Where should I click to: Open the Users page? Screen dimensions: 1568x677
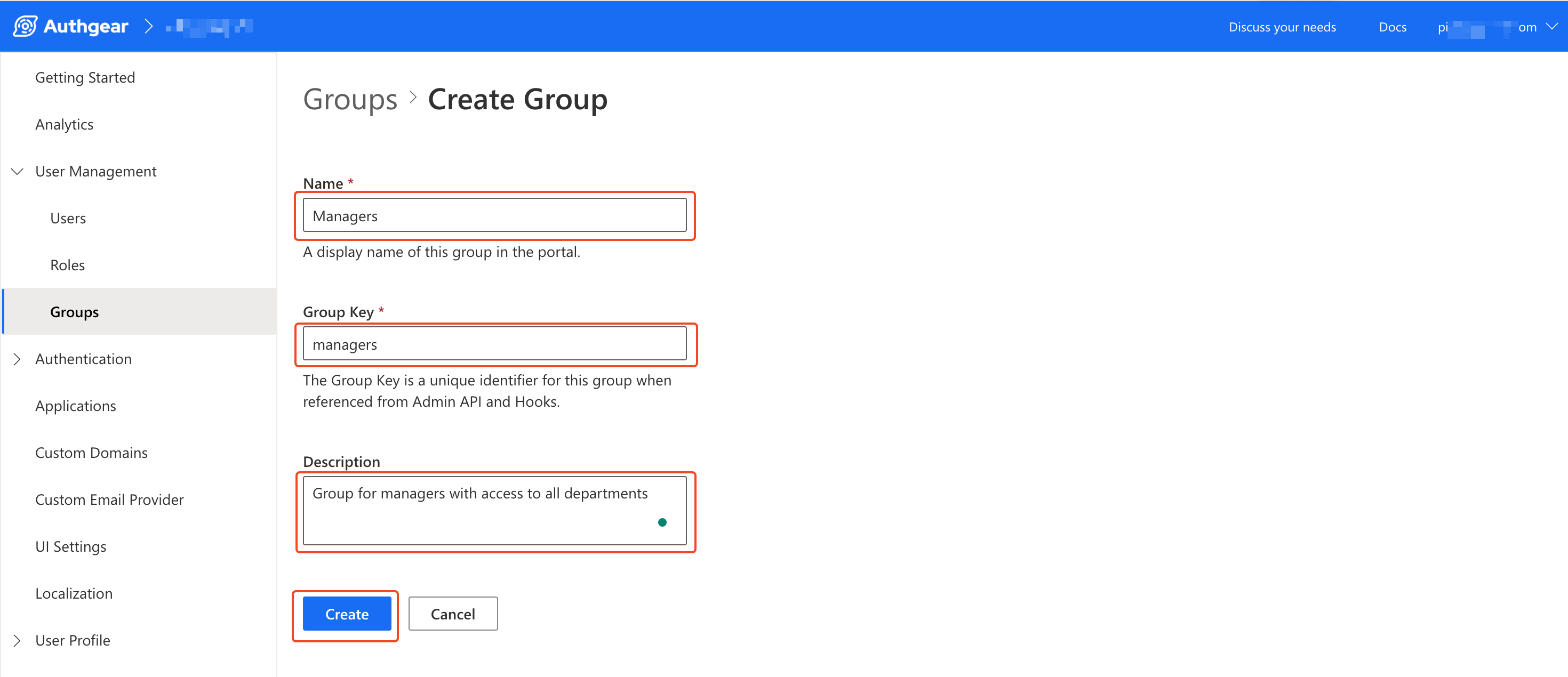68,217
